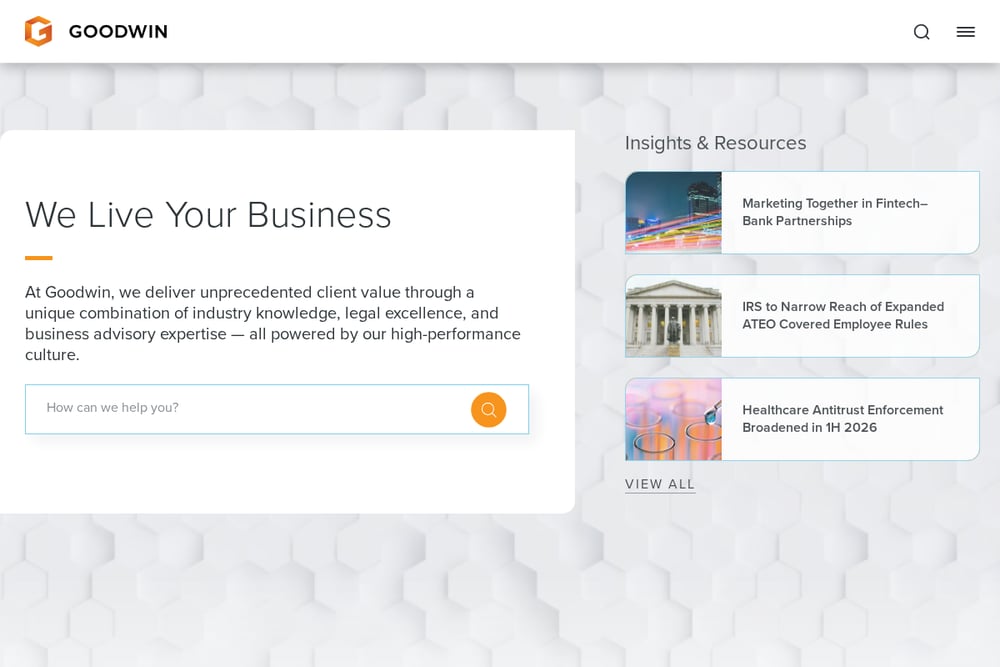Viewport: 1000px width, 667px height.
Task: Open the hamburger menu icon
Action: pyautogui.click(x=966, y=32)
